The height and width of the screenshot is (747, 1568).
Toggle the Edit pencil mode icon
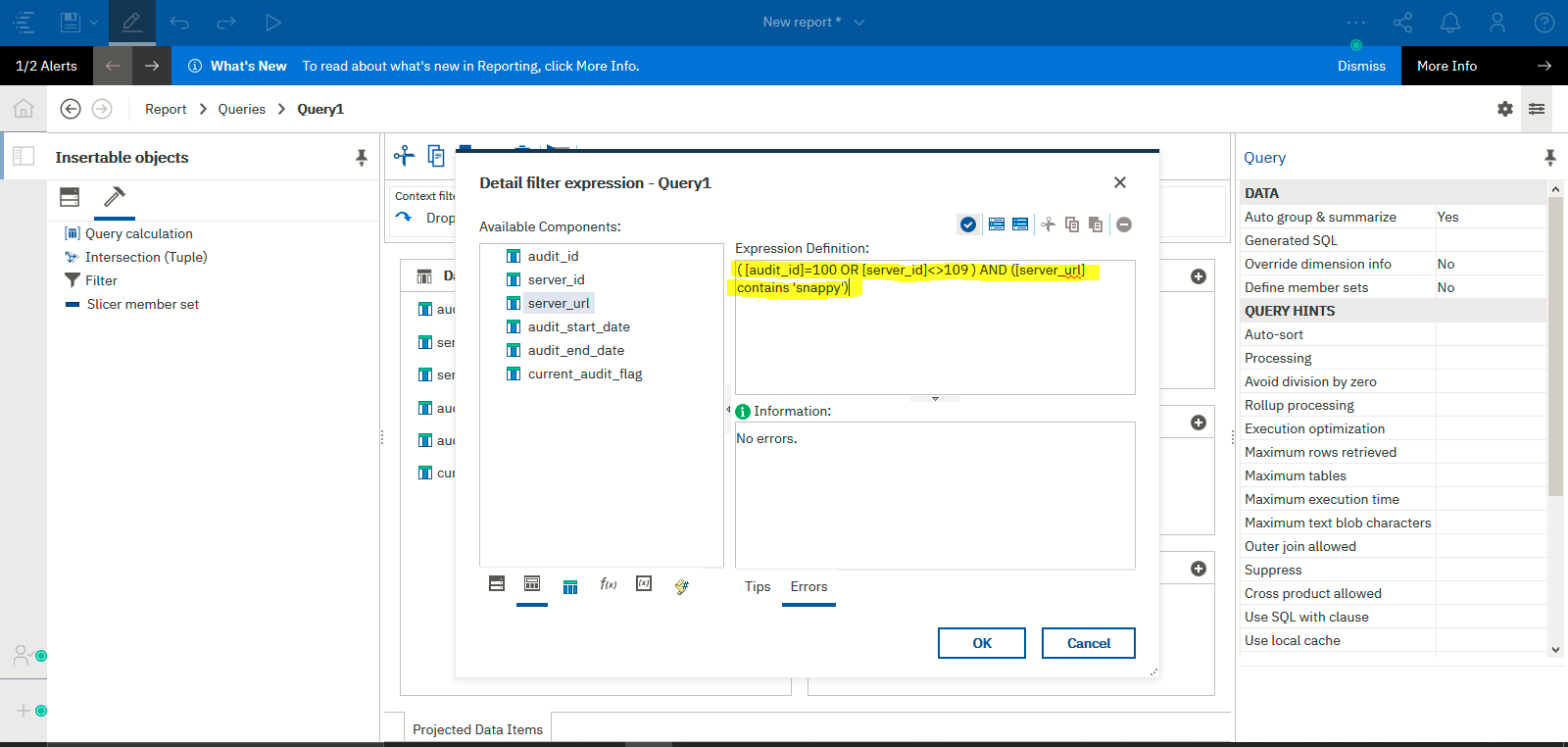[x=131, y=22]
